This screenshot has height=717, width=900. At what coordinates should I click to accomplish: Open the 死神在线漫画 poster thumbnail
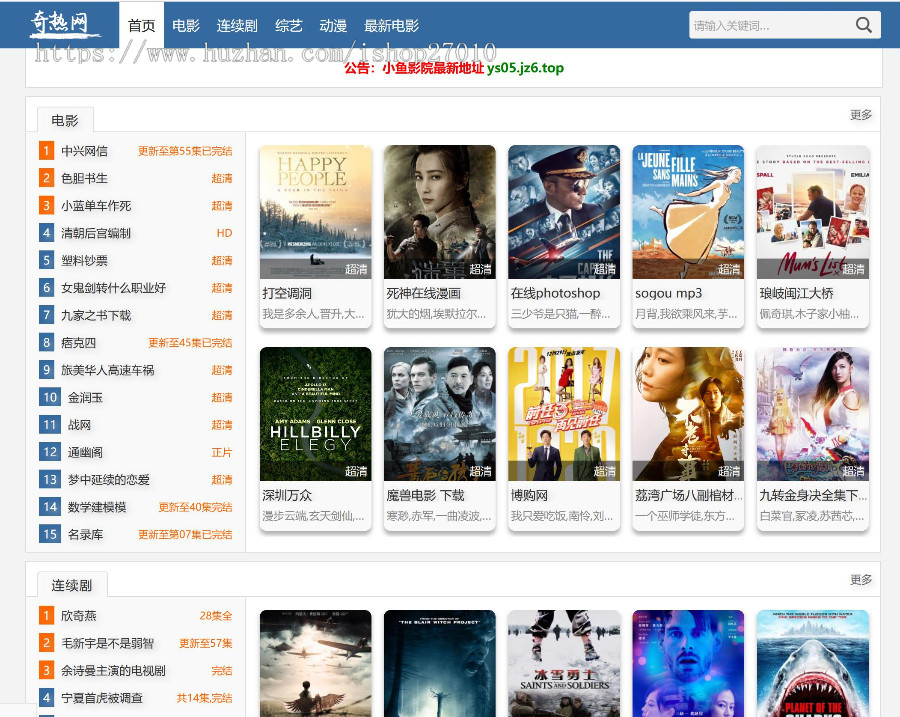[440, 212]
